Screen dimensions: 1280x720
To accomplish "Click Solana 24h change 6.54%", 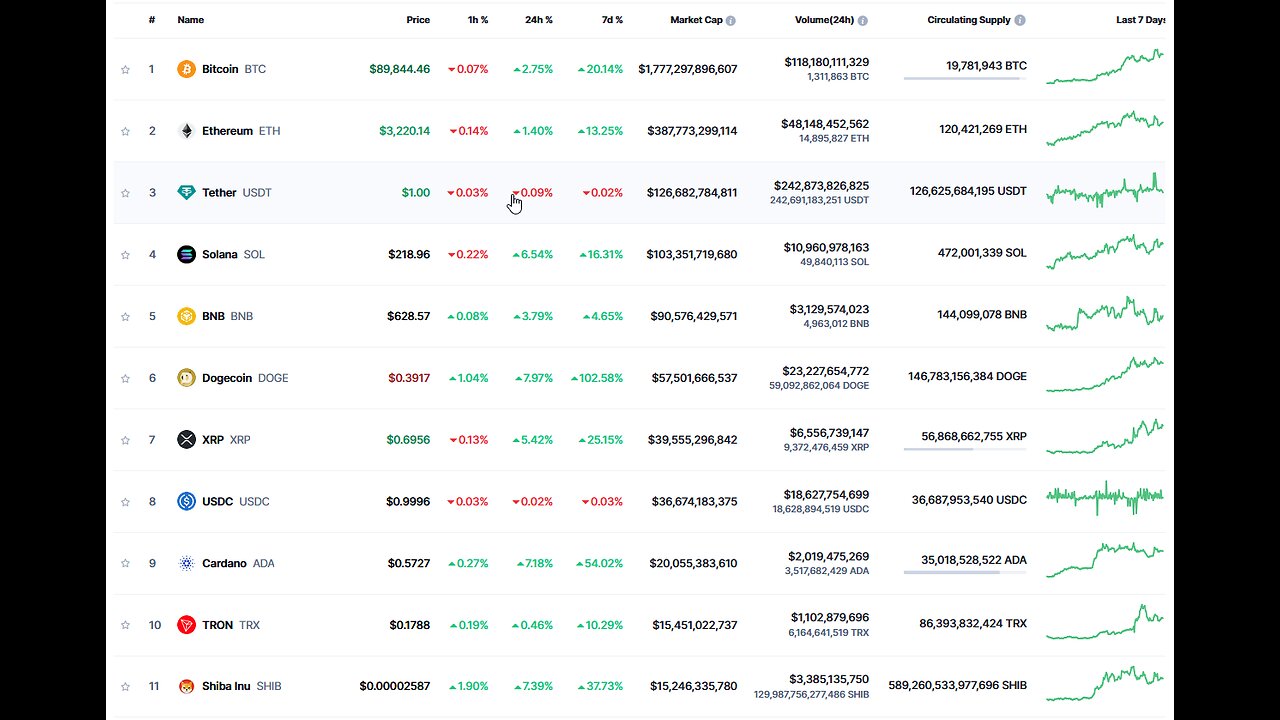I will pyautogui.click(x=533, y=254).
